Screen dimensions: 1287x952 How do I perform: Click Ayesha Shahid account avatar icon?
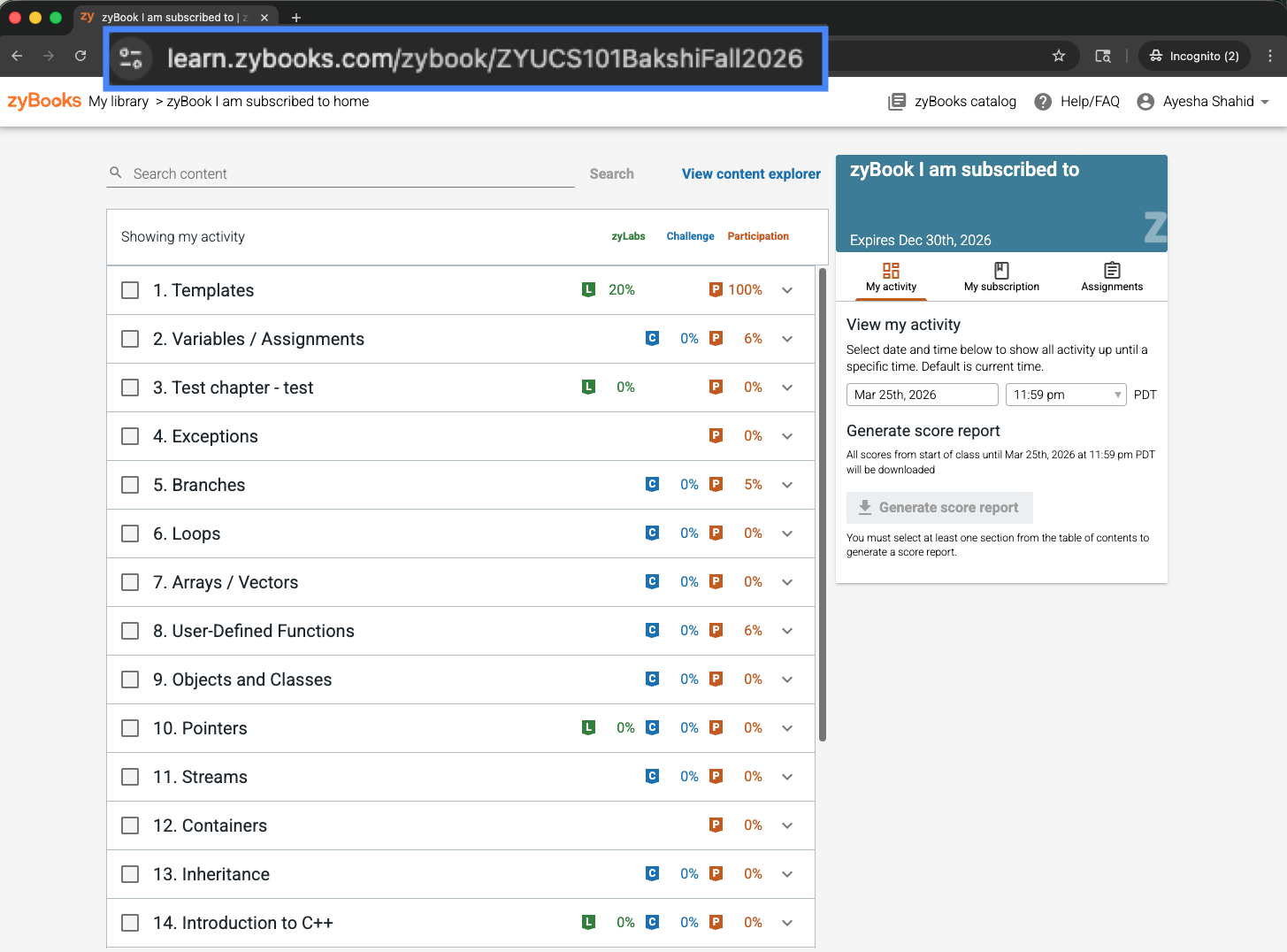(1145, 102)
